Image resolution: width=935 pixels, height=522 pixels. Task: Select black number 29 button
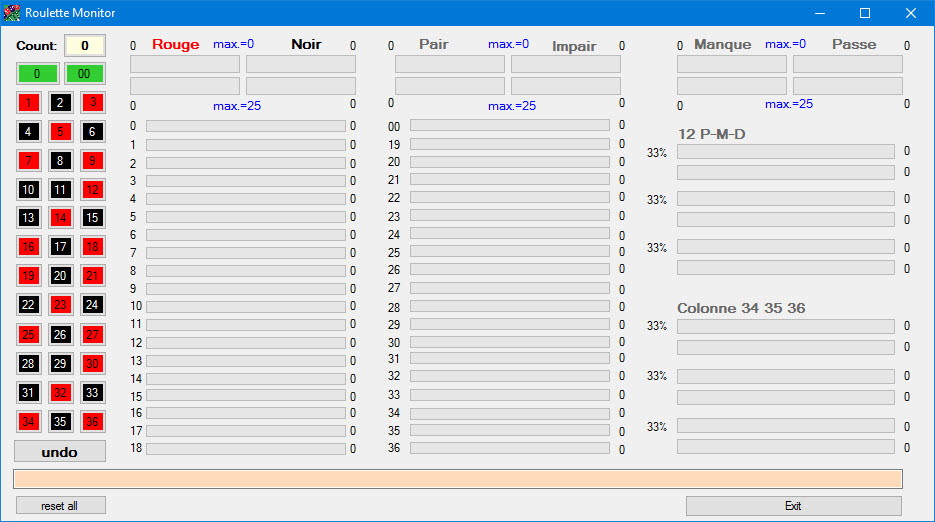tap(60, 363)
